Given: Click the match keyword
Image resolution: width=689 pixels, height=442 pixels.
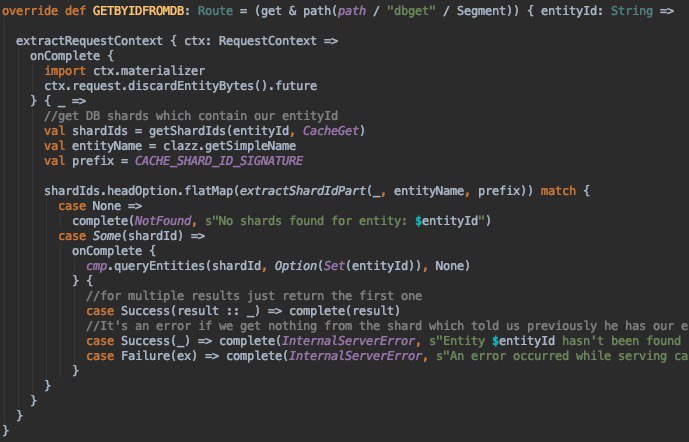Looking at the screenshot, I should [558, 191].
